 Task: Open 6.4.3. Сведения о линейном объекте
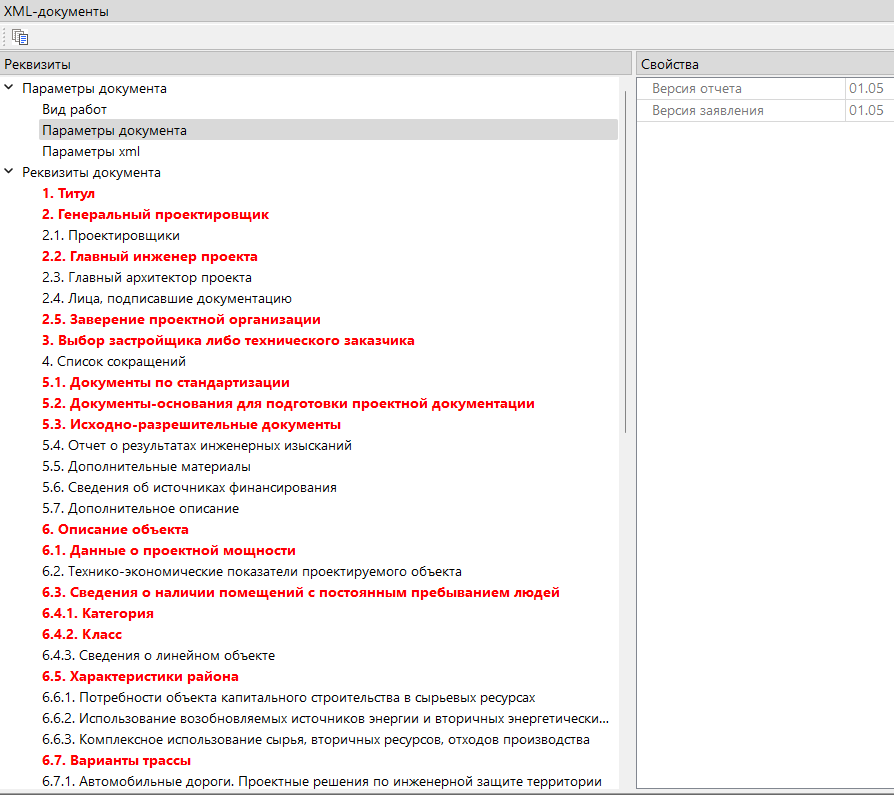point(159,656)
